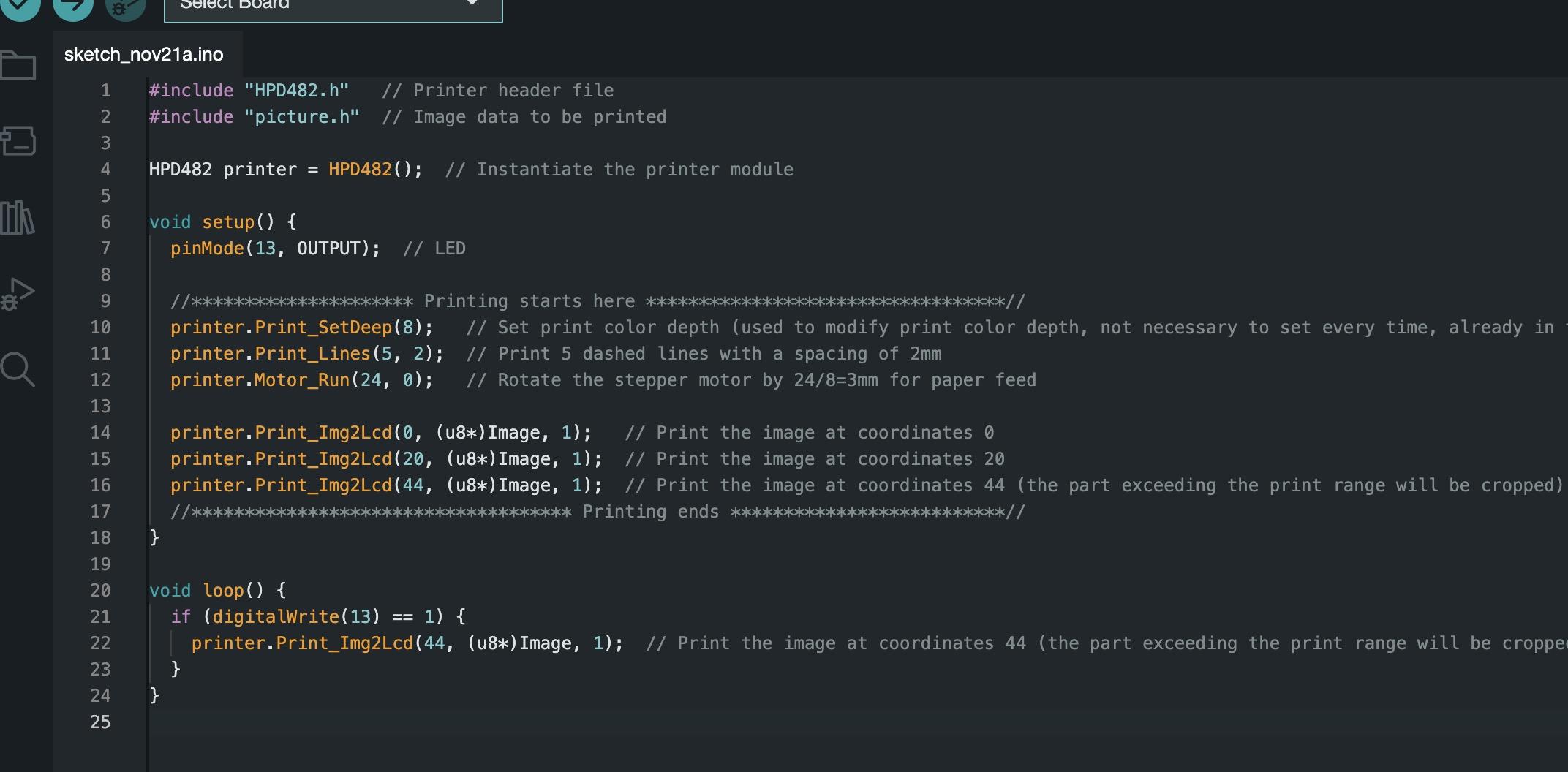Start the debugger from the toolbar
The width and height of the screenshot is (1568, 772).
tap(125, 7)
